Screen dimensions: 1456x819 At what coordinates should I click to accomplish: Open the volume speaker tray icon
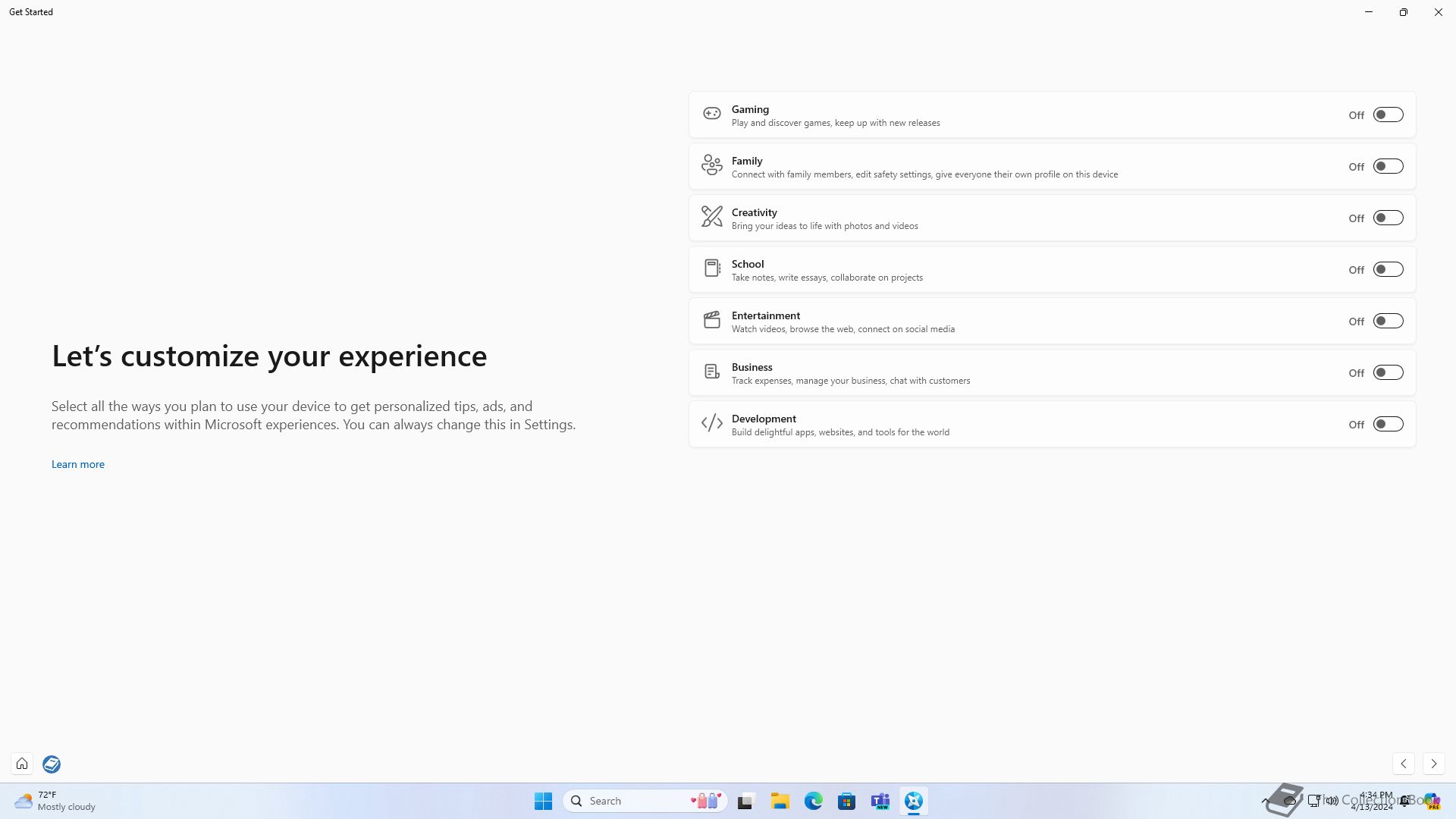coord(1332,801)
